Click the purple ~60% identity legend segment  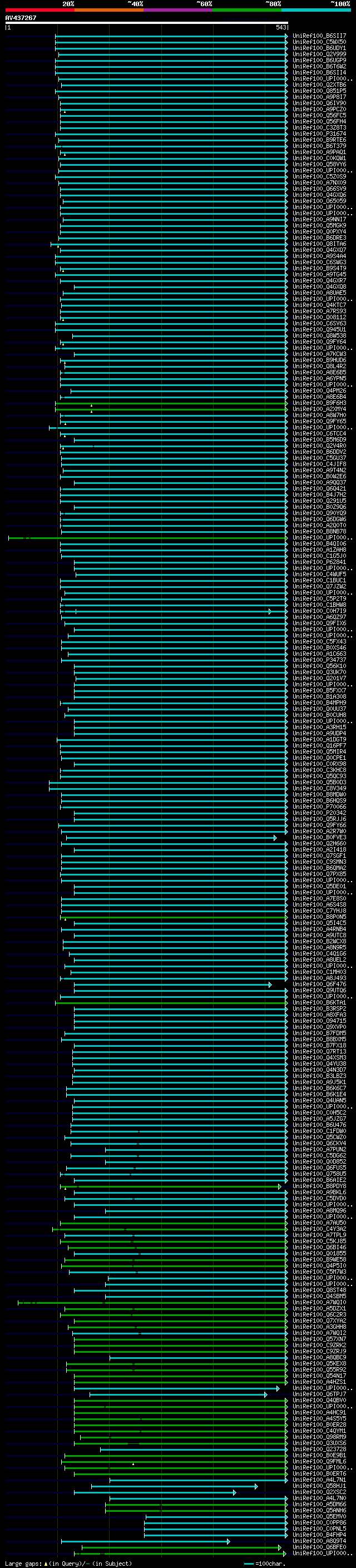[x=177, y=10]
